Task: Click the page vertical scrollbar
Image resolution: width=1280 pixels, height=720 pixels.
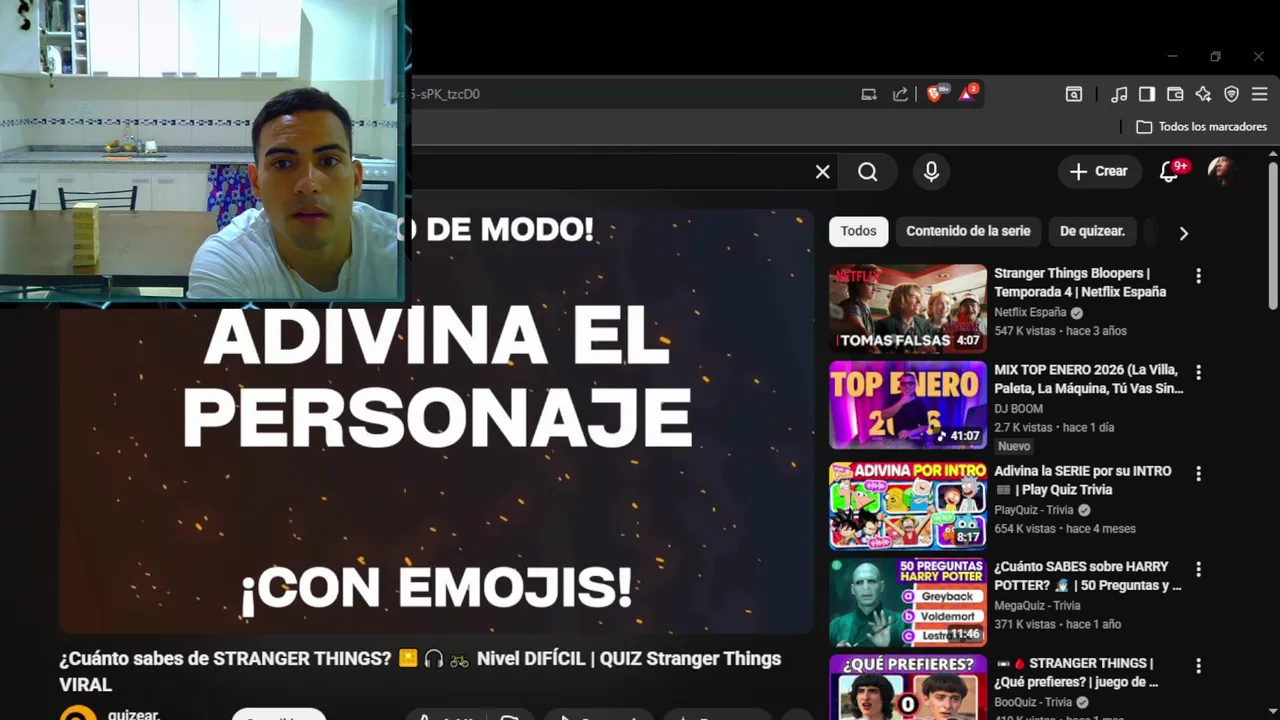Action: coord(1273,235)
